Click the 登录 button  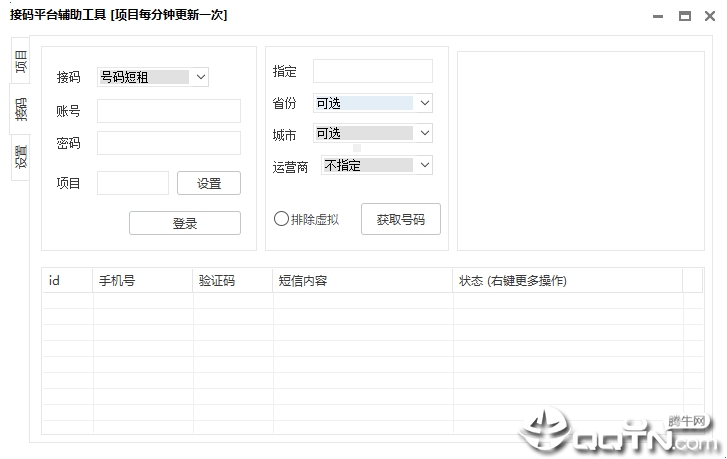pos(185,223)
